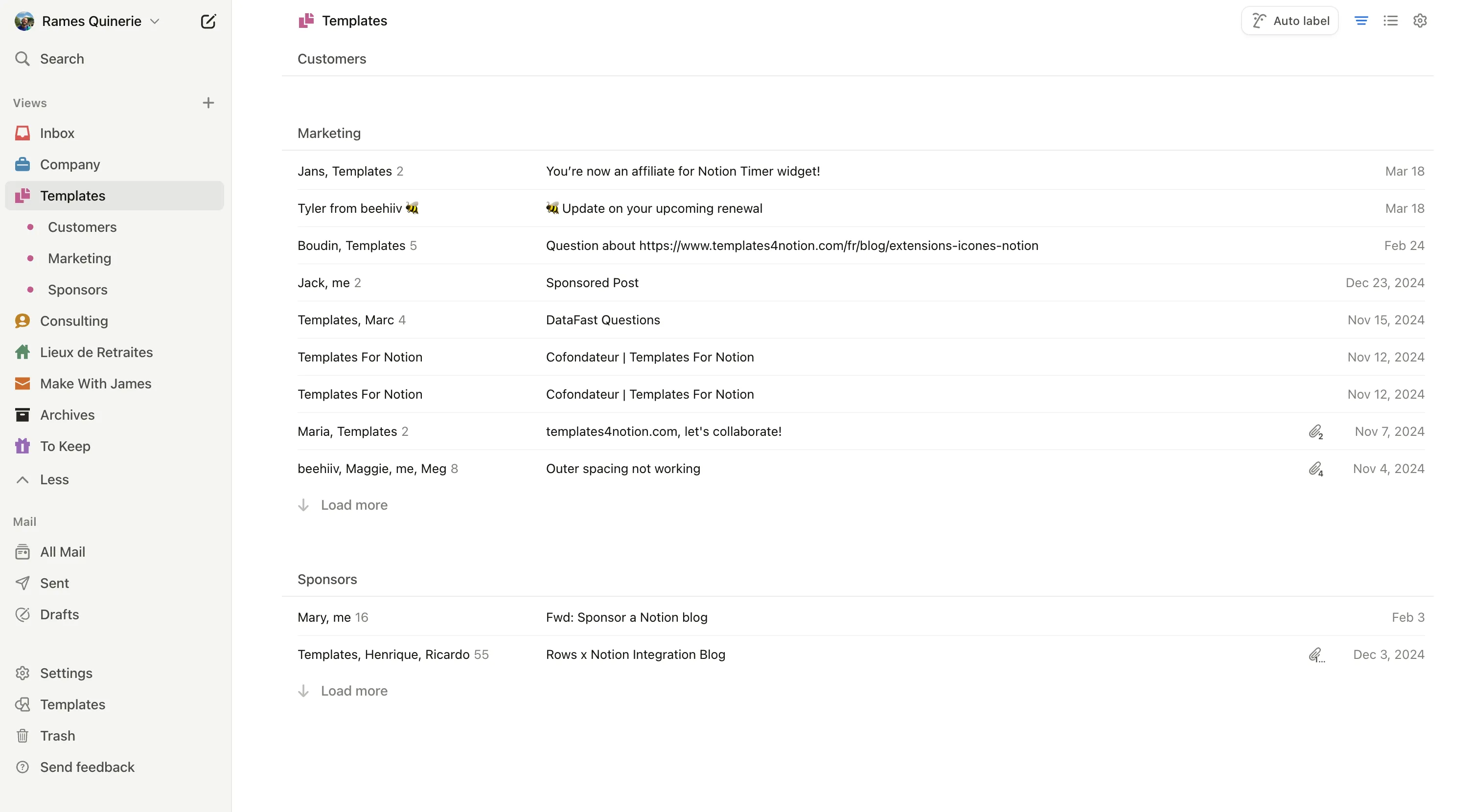Viewport: 1473px width, 812px height.
Task: Expand more emails with Load more under Marketing
Action: (x=353, y=505)
